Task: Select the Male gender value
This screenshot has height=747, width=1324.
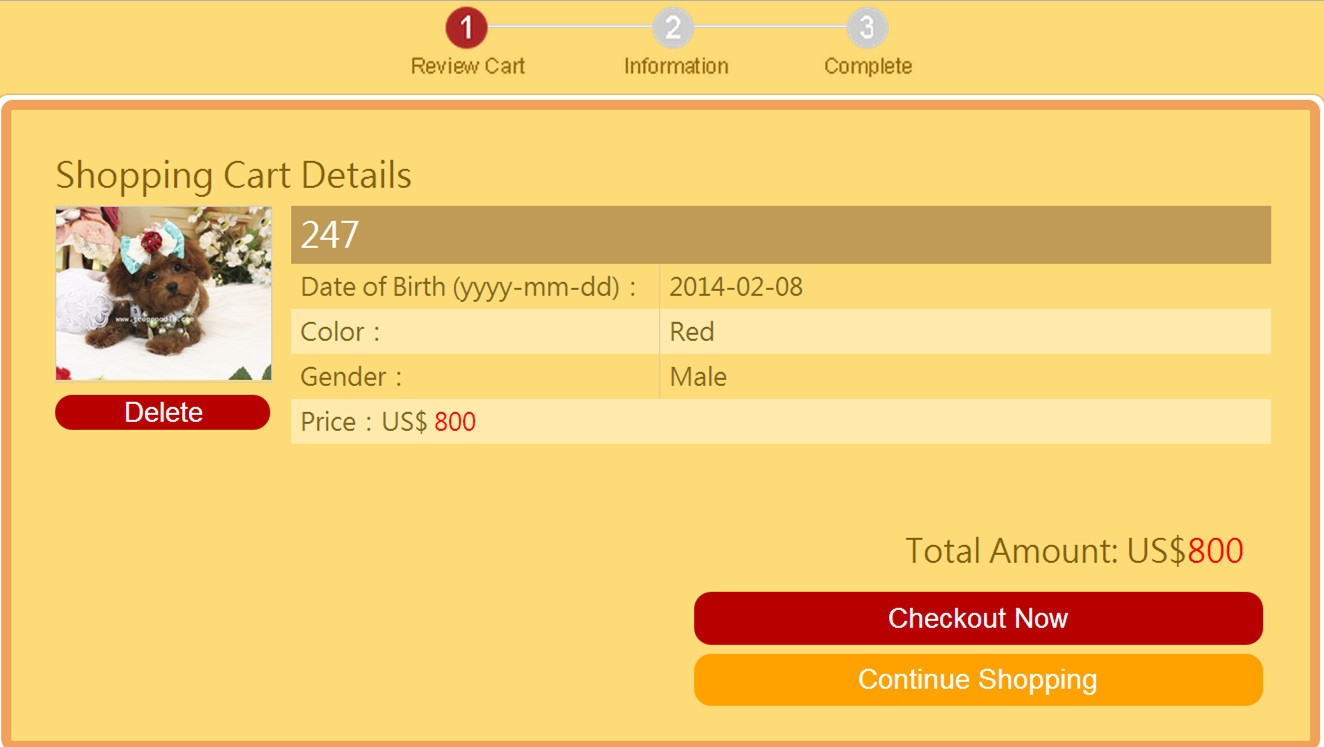Action: pos(698,377)
